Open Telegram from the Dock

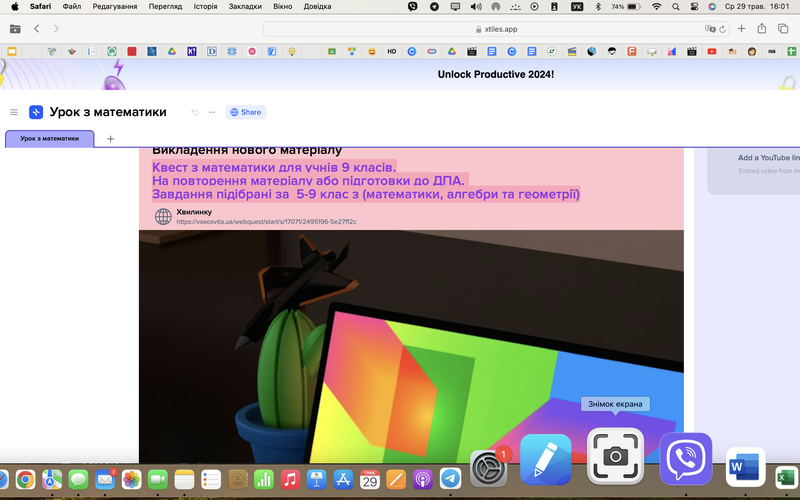(451, 479)
